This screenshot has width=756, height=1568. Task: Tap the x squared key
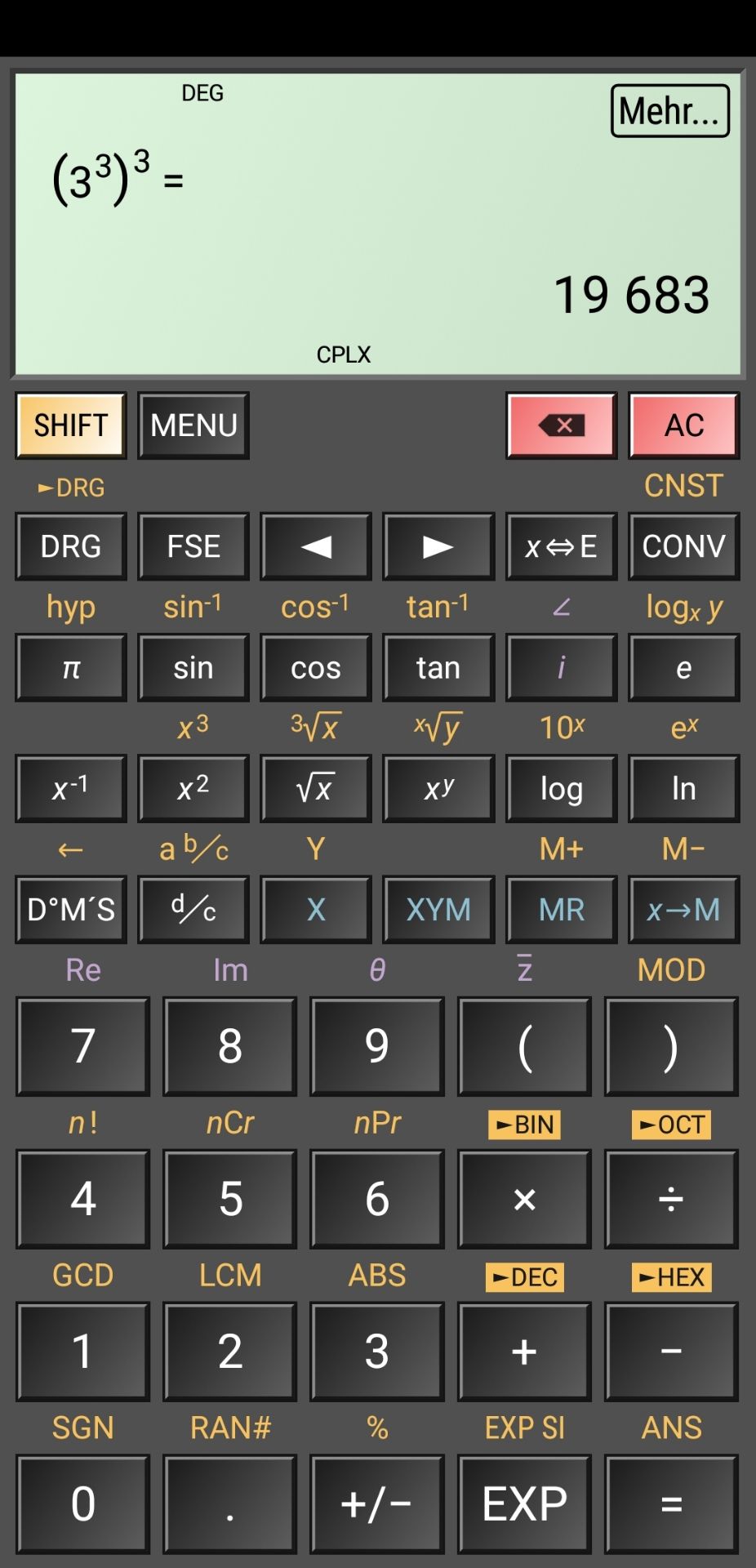193,789
